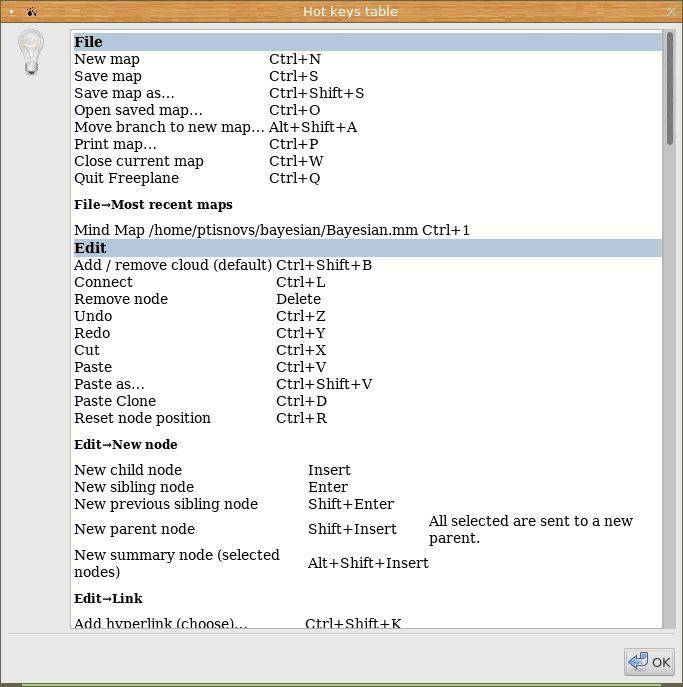
Task: Click 'New summary node (selected nodes)' entry
Action: coord(177,563)
